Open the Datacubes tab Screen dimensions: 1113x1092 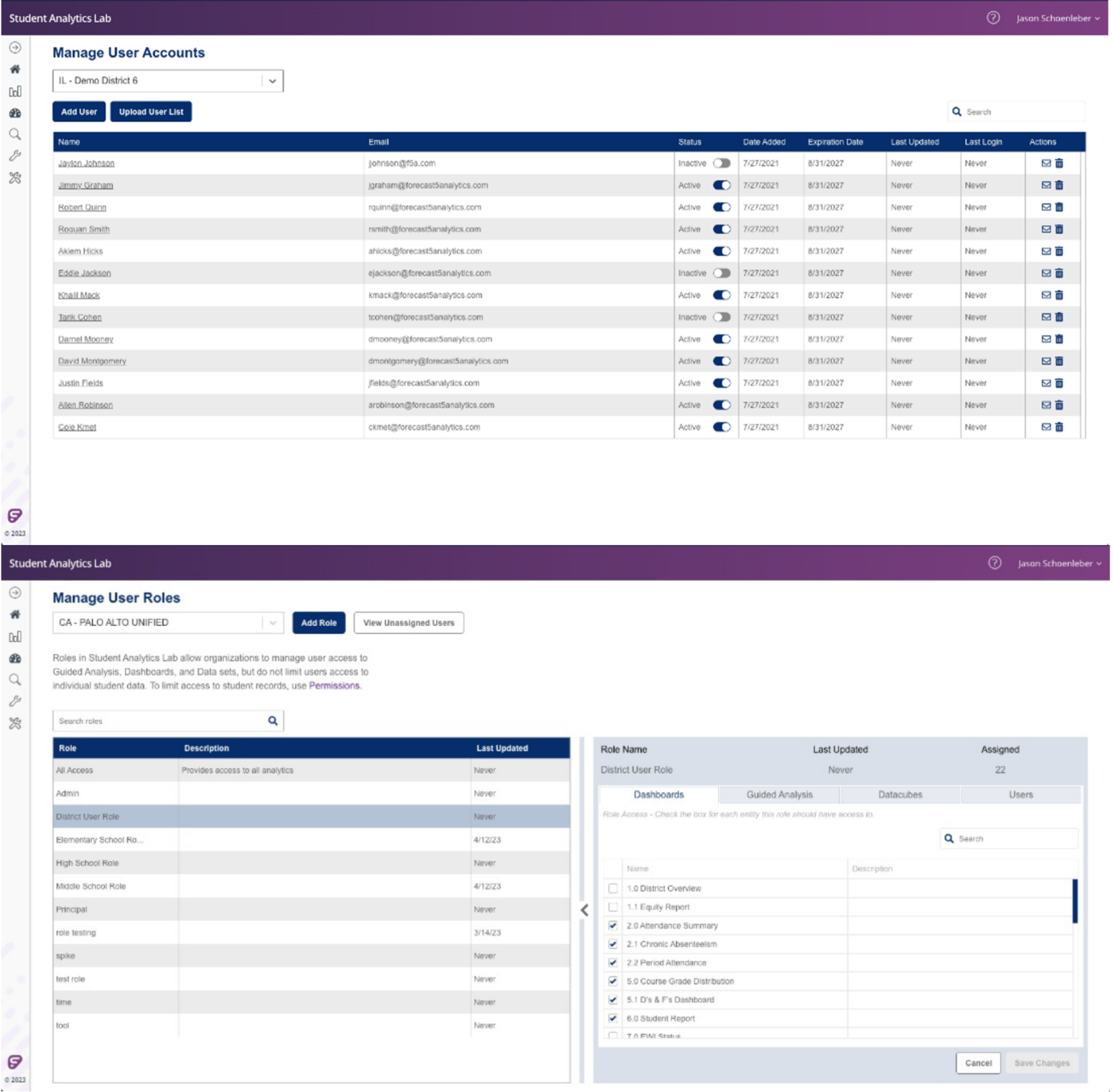click(900, 795)
